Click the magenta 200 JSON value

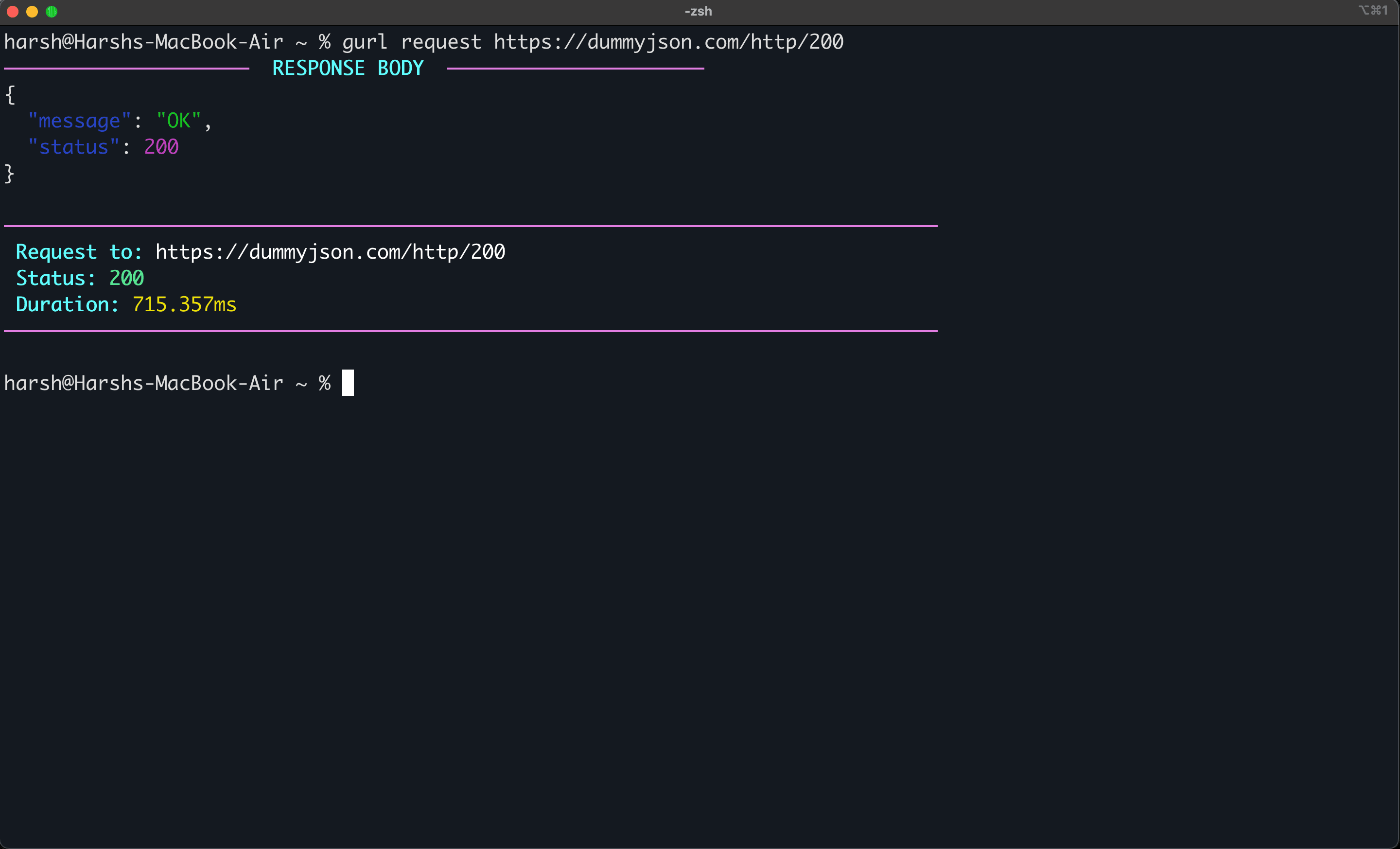click(x=161, y=147)
